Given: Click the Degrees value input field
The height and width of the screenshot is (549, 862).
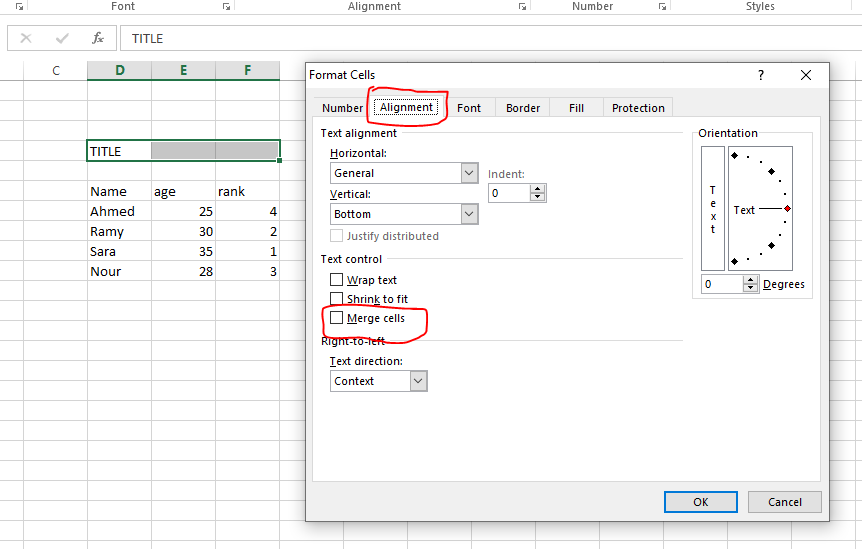Looking at the screenshot, I should tap(722, 284).
